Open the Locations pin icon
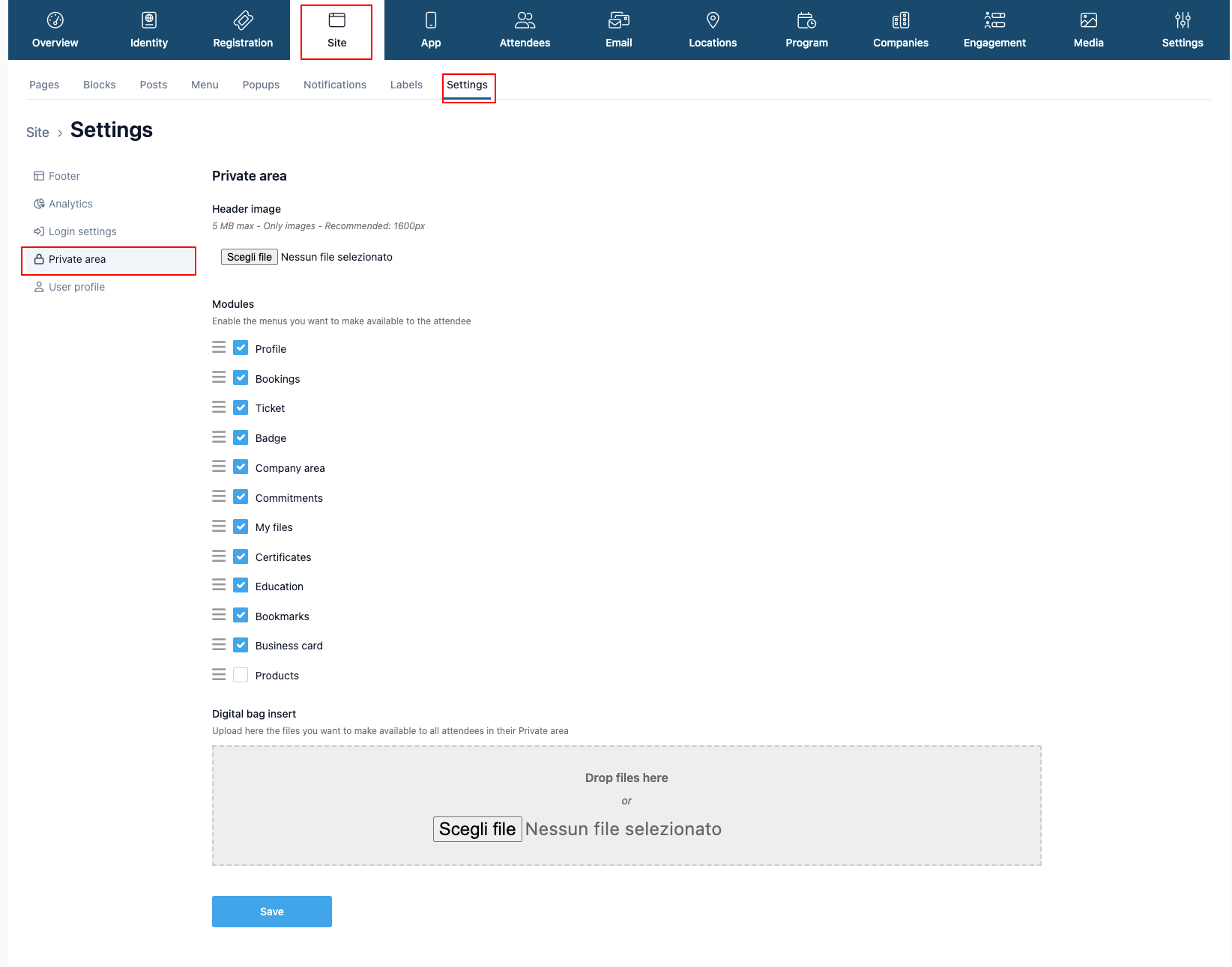Image resolution: width=1232 pixels, height=967 pixels. pyautogui.click(x=713, y=20)
